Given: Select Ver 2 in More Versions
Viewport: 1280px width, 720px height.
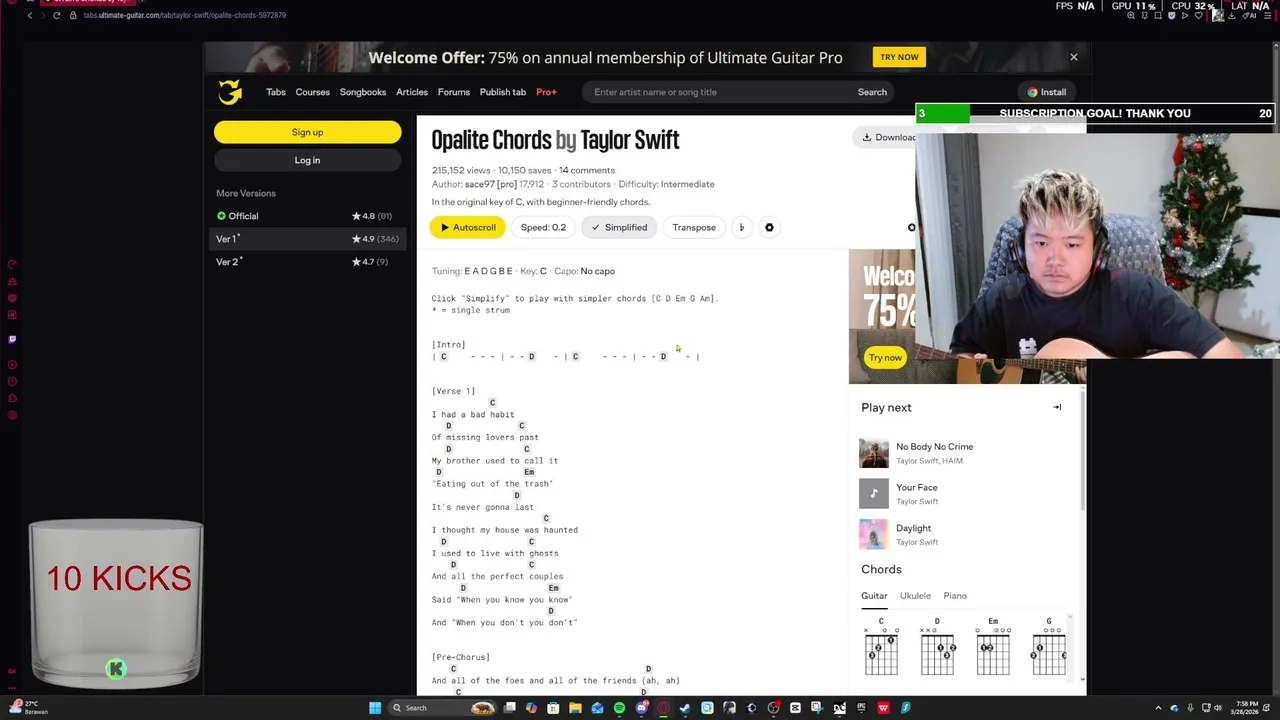Looking at the screenshot, I should 307,262.
